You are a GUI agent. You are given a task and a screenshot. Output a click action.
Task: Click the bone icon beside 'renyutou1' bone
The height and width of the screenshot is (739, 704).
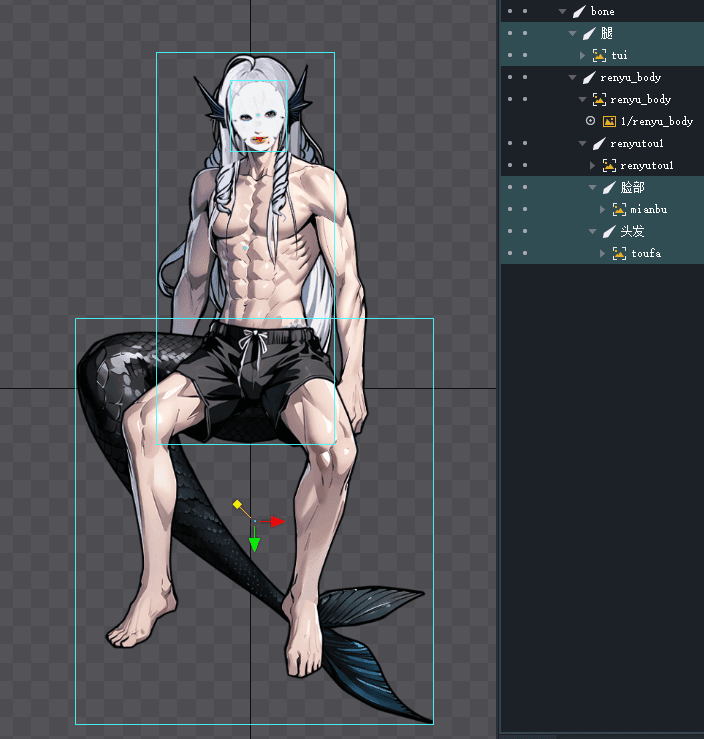[598, 143]
